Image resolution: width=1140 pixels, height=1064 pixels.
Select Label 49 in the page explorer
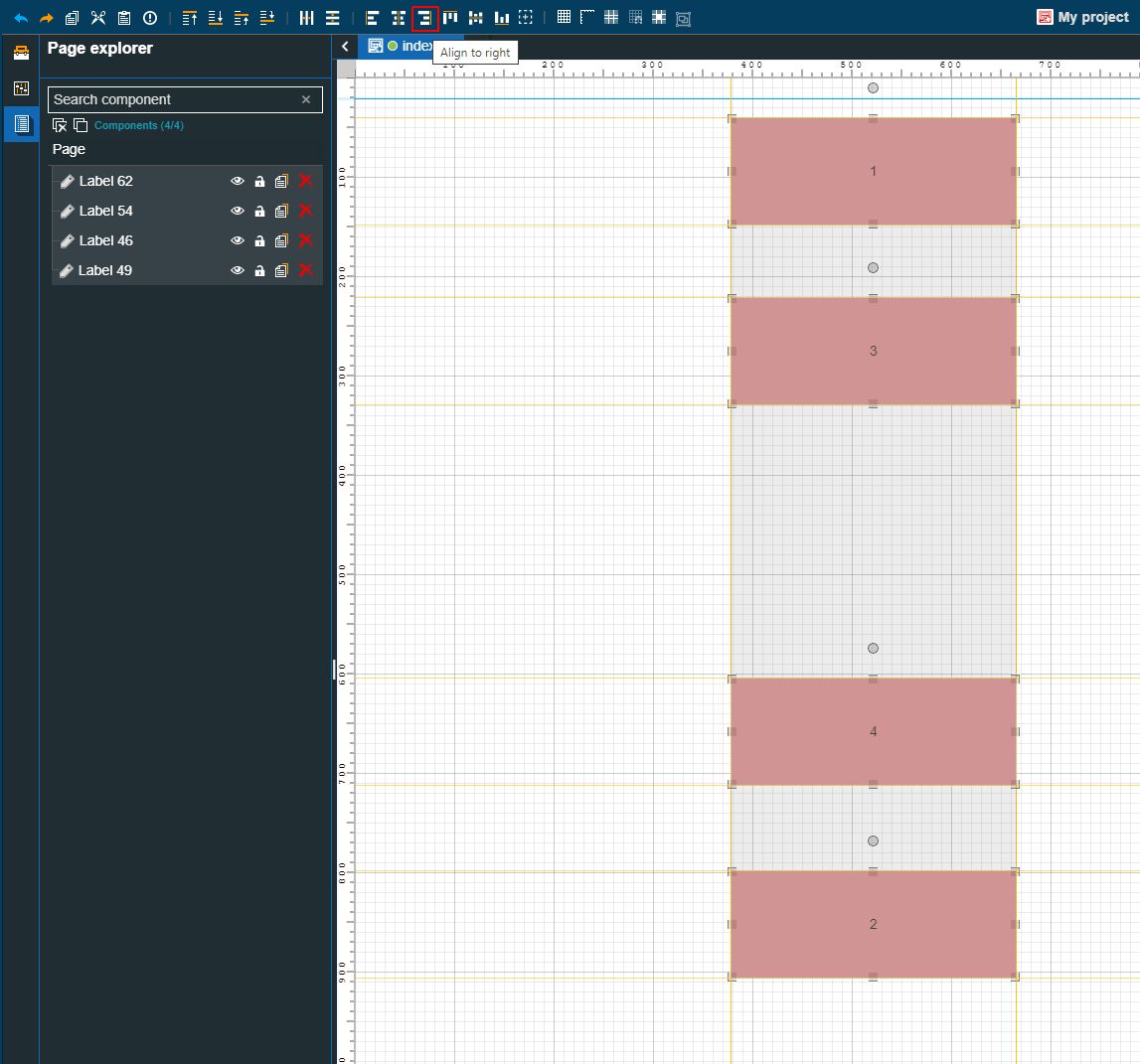[105, 270]
